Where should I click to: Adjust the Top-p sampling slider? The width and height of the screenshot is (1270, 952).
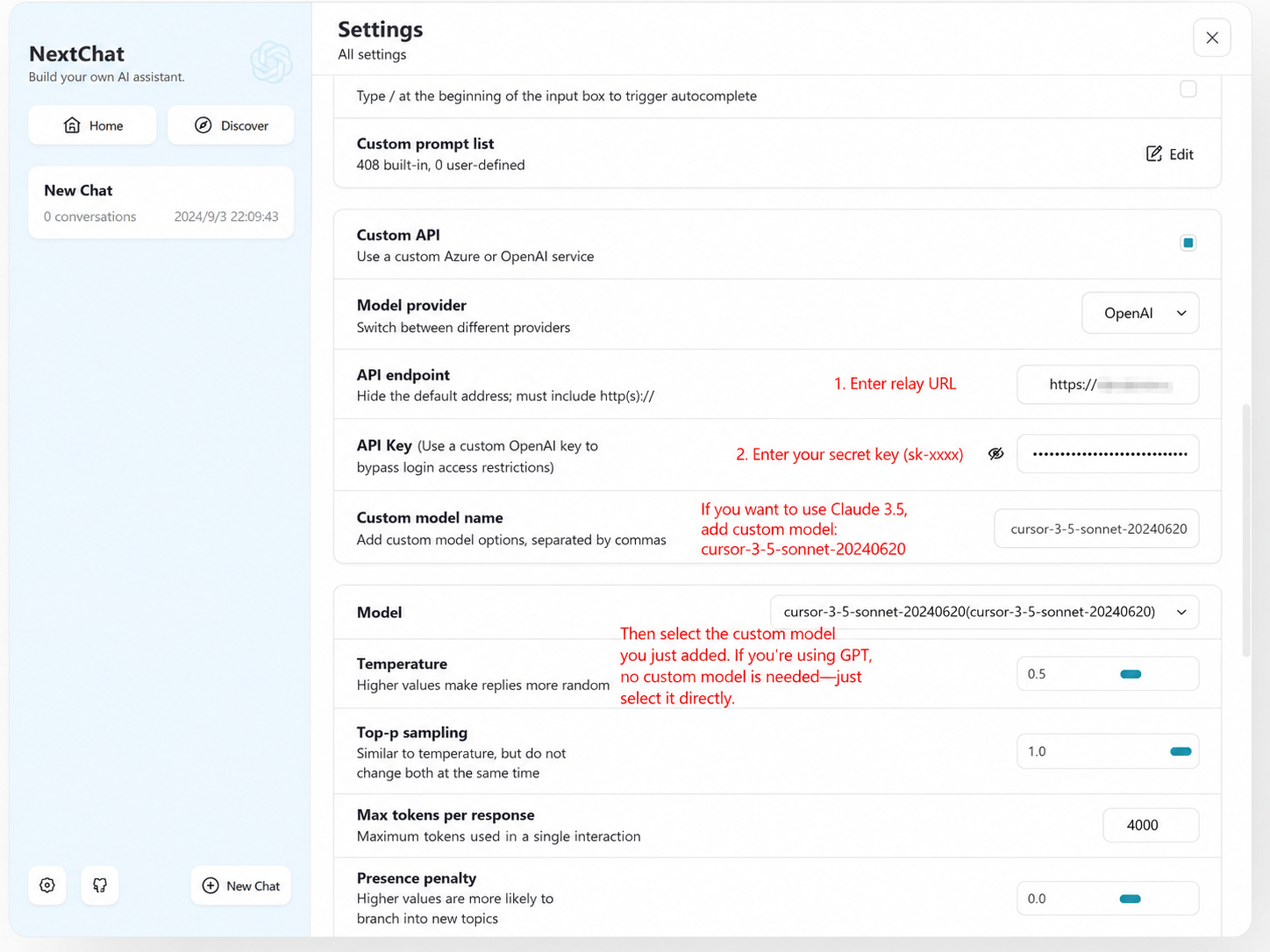click(x=1181, y=751)
